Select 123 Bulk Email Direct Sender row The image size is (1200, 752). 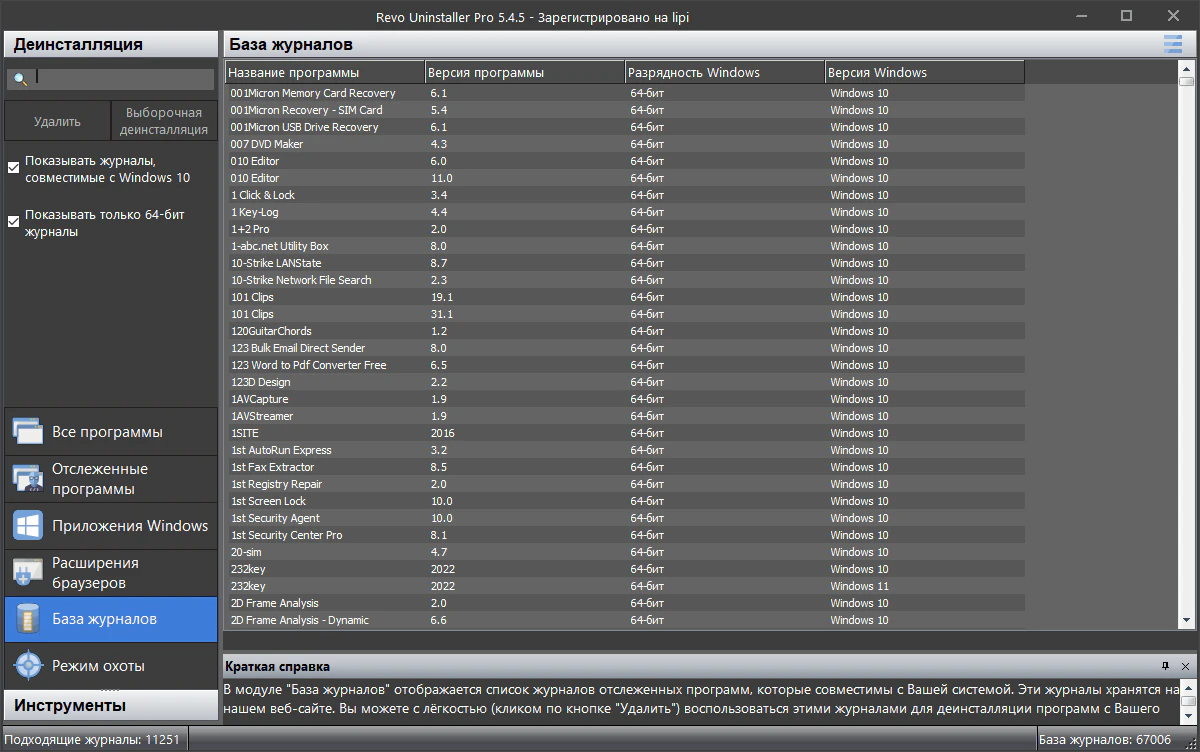625,348
